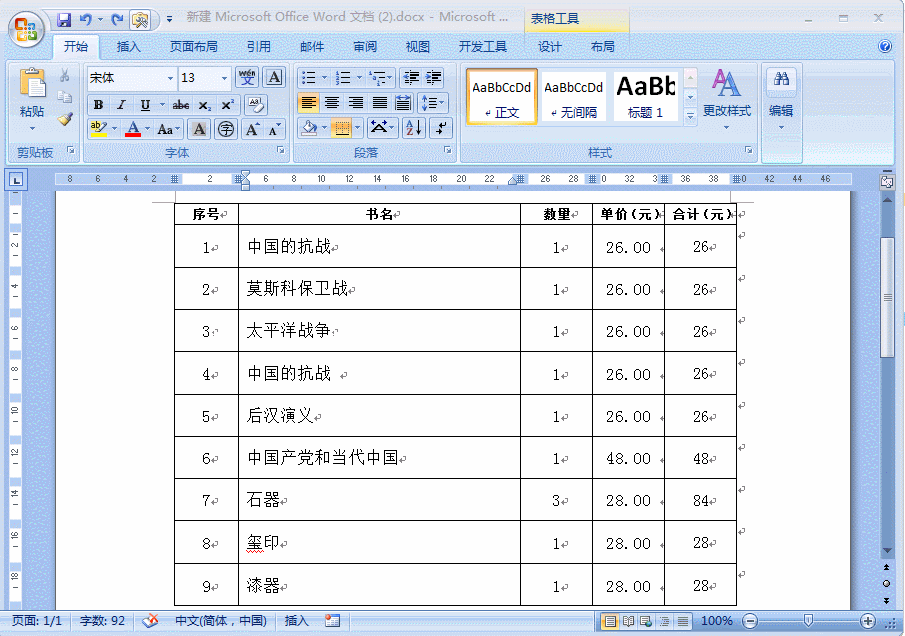Open the font dialog launcher
Viewport: 905px width, 636px height.
tap(281, 150)
